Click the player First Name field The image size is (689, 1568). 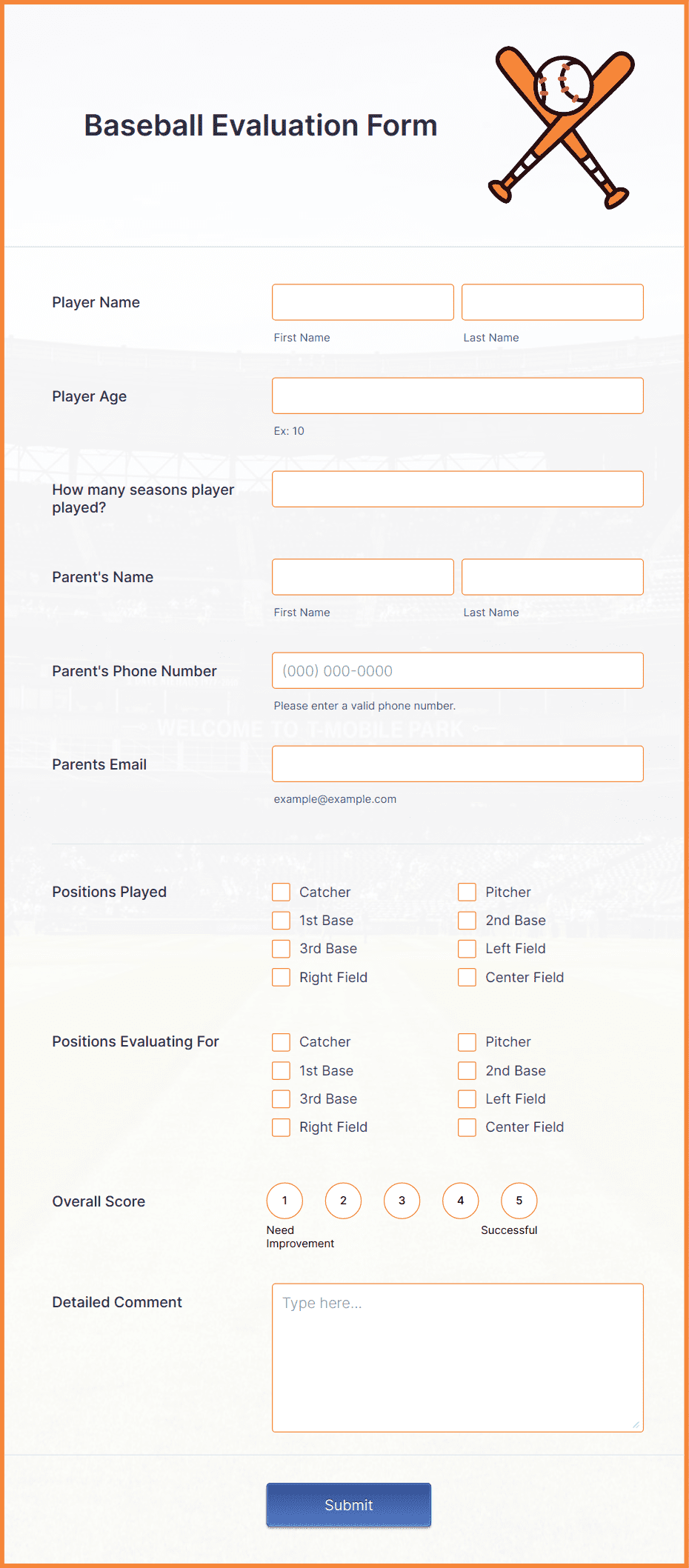coord(362,301)
